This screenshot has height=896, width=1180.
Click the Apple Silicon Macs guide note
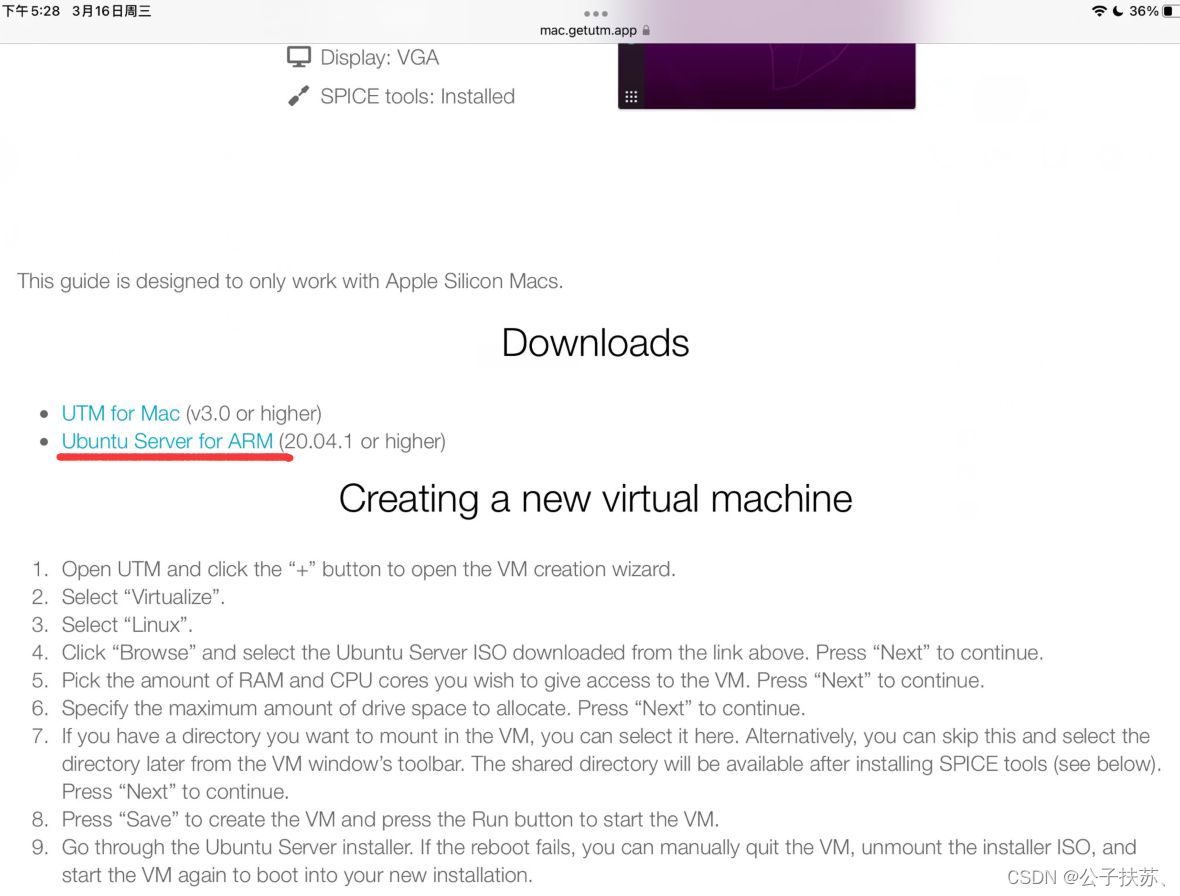point(290,281)
